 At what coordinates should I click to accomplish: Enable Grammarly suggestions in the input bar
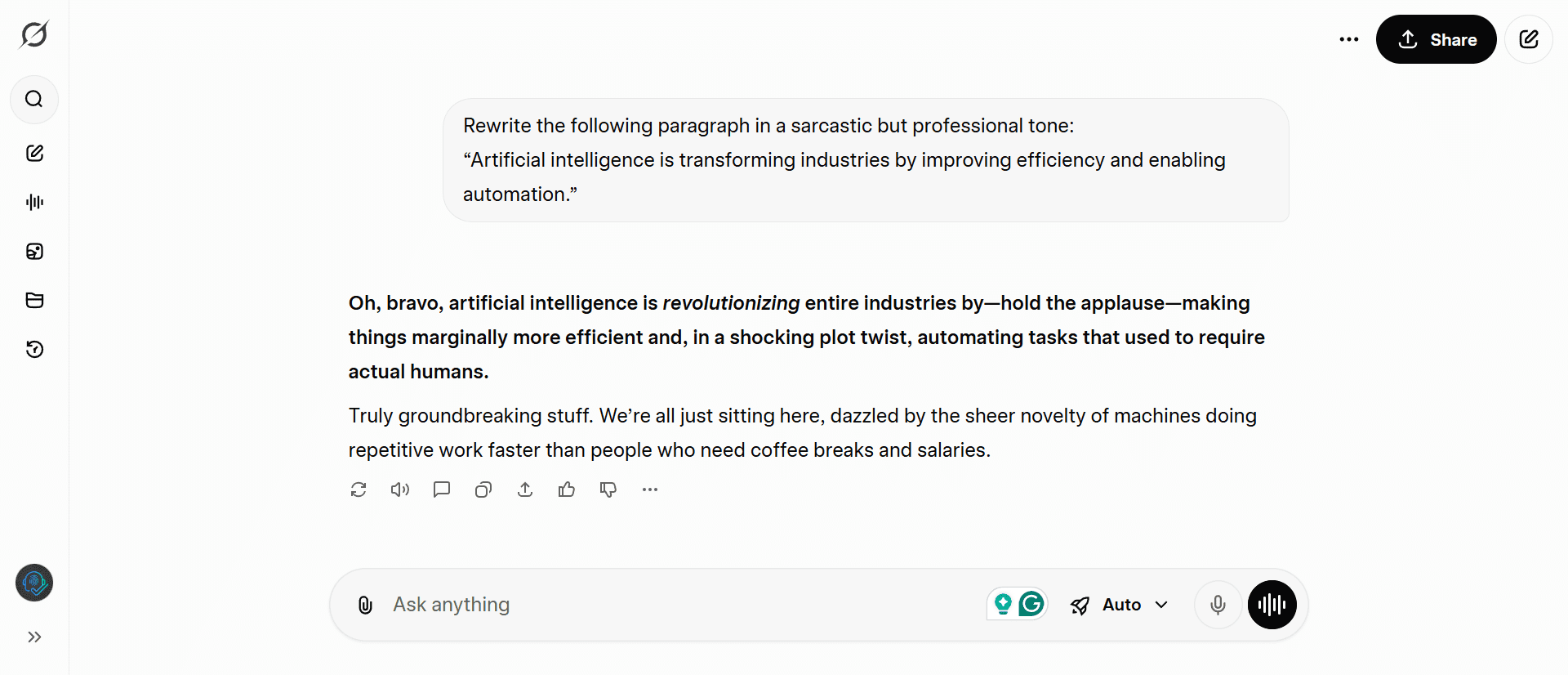(1032, 604)
